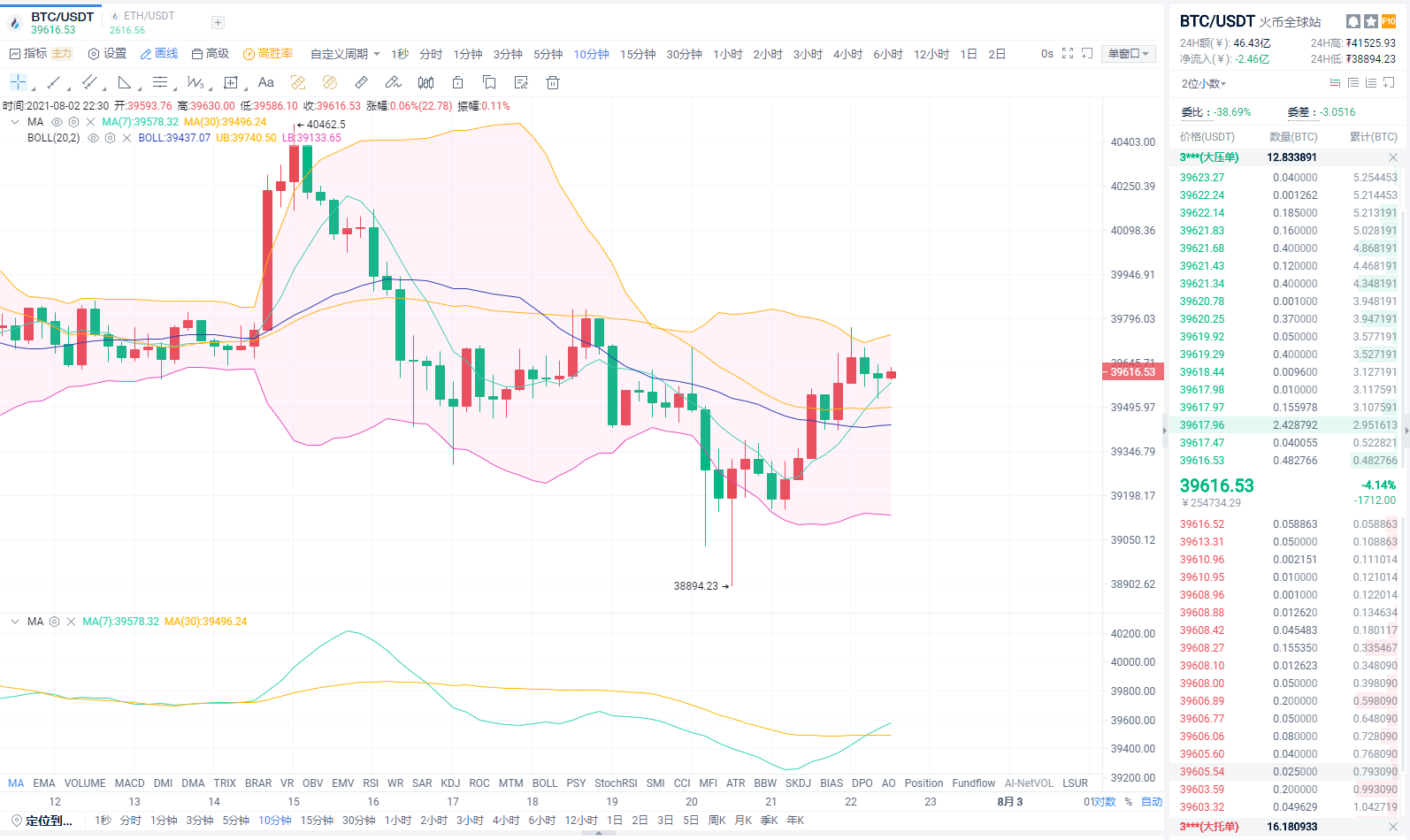Open main chart MA indicator settings
Screen dimensions: 1410x840
(73, 122)
